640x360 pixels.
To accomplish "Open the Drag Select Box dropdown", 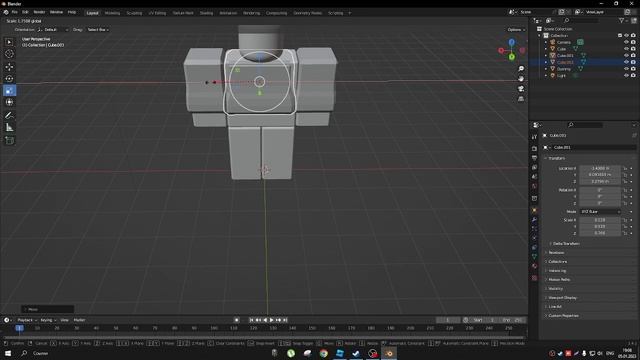I will click(98, 30).
